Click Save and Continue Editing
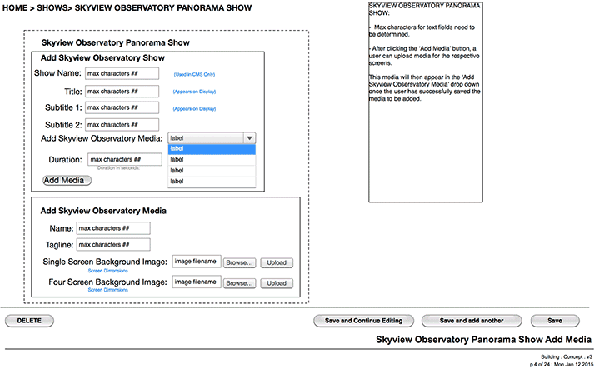The width and height of the screenshot is (600, 389). tap(363, 321)
